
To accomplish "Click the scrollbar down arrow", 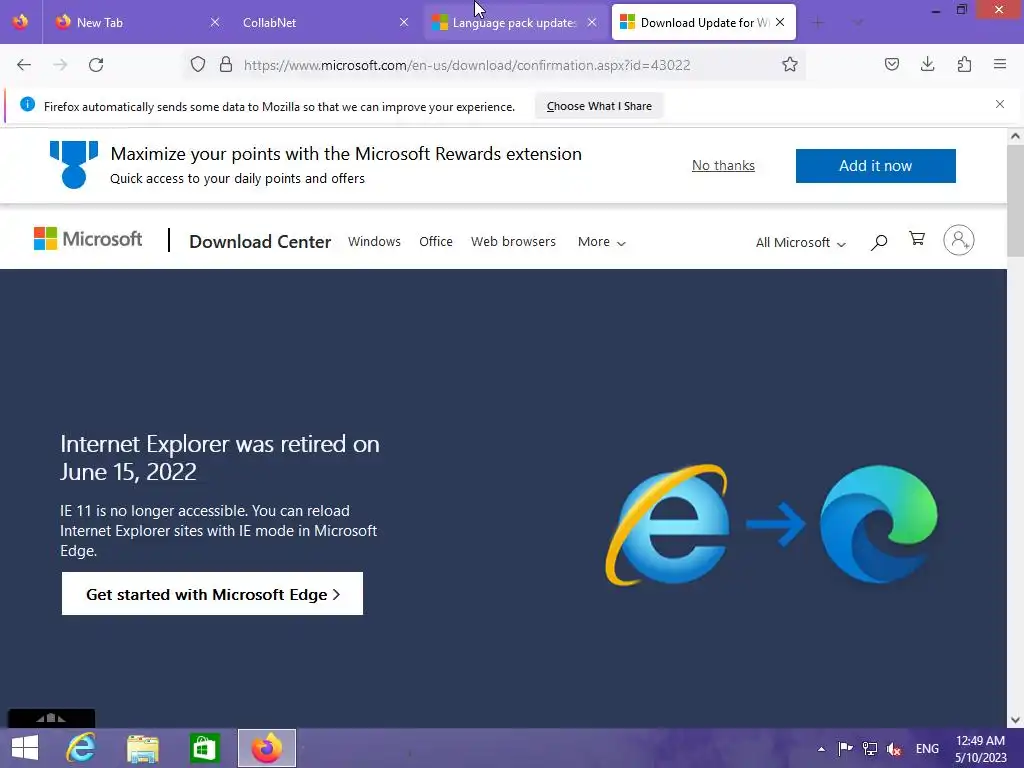I will pos(1015,720).
